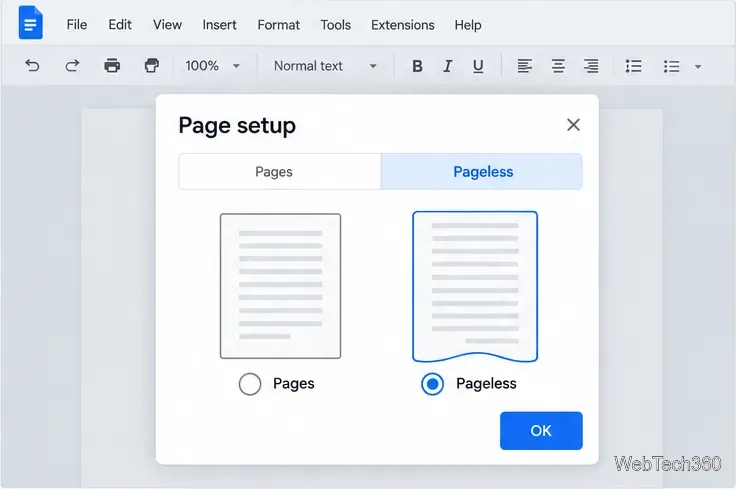
Task: Undo the last action
Action: pyautogui.click(x=32, y=65)
